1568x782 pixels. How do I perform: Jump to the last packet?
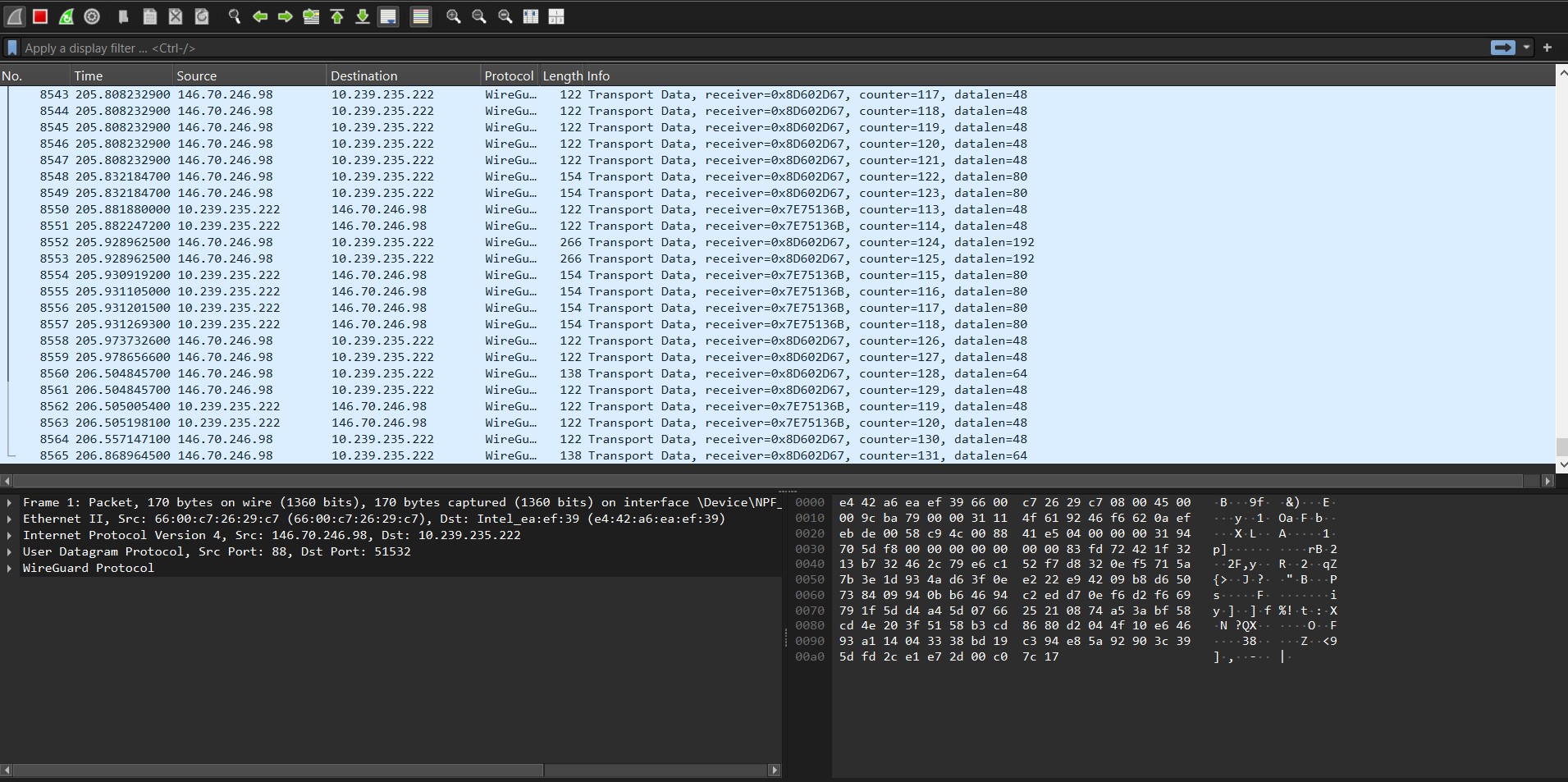coord(363,16)
